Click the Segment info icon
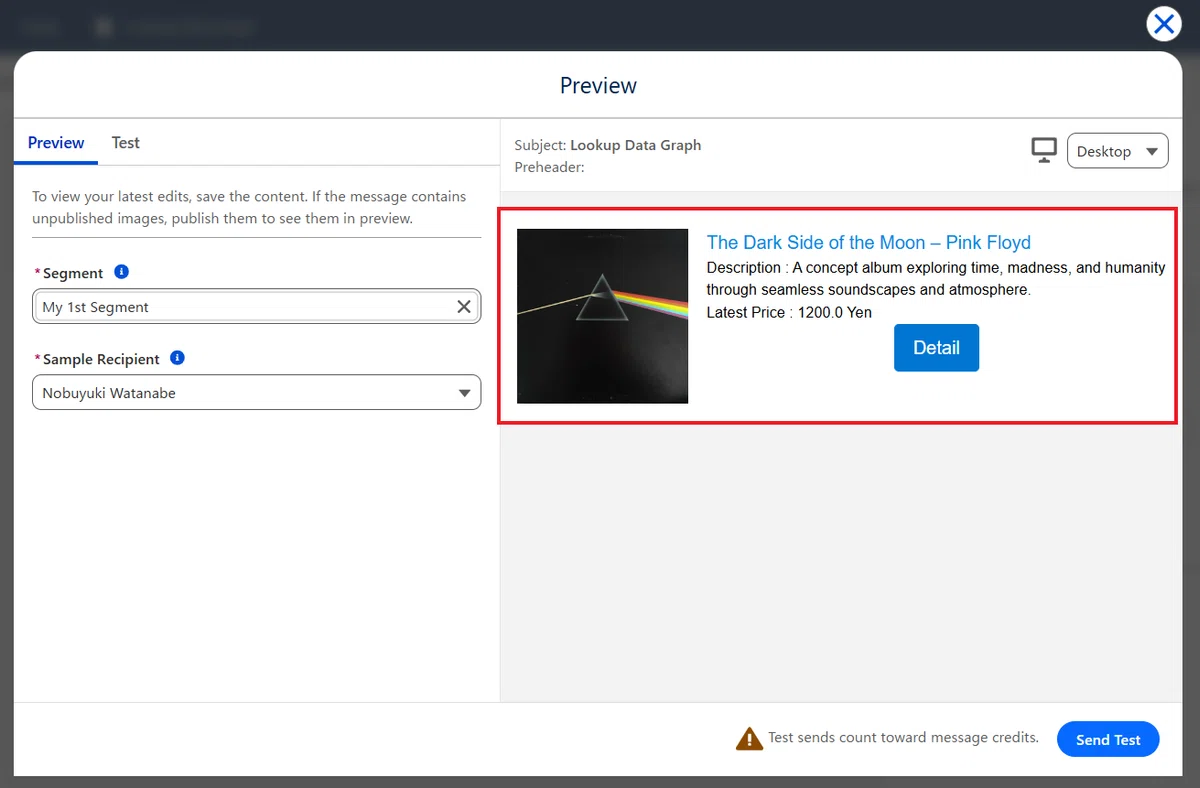 point(122,272)
